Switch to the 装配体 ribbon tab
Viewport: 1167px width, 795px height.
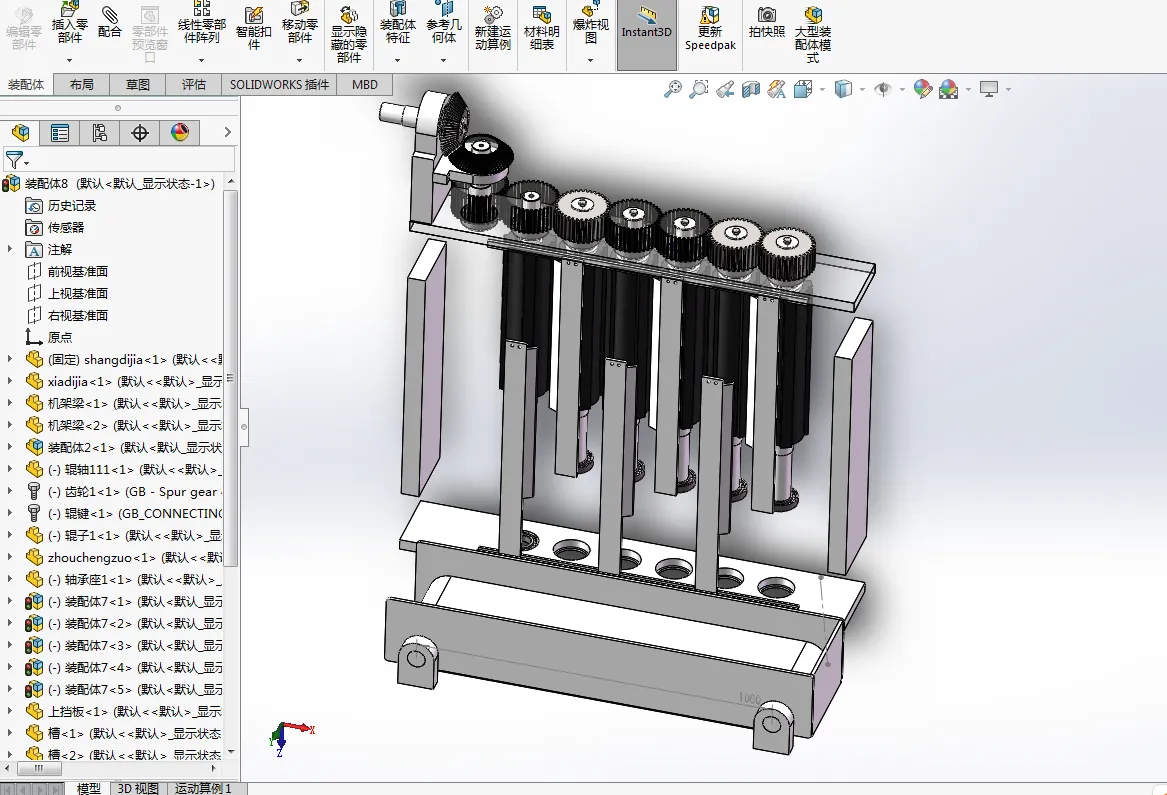click(26, 85)
